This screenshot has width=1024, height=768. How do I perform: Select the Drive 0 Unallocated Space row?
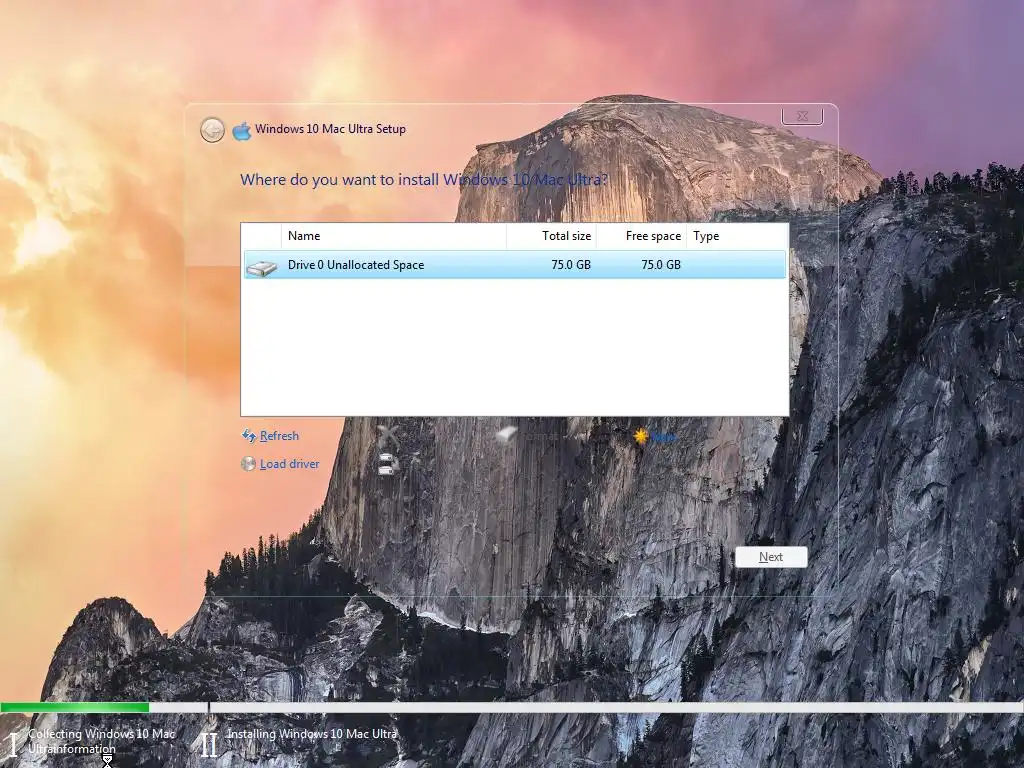coord(515,264)
